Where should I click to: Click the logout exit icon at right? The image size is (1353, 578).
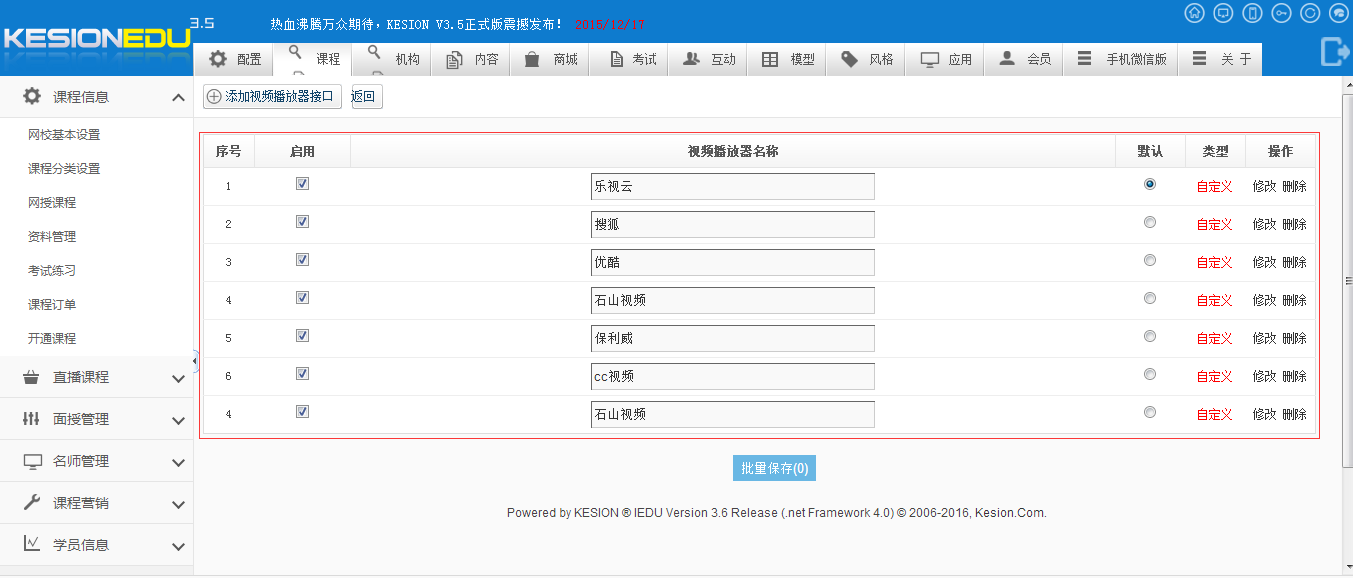1335,51
